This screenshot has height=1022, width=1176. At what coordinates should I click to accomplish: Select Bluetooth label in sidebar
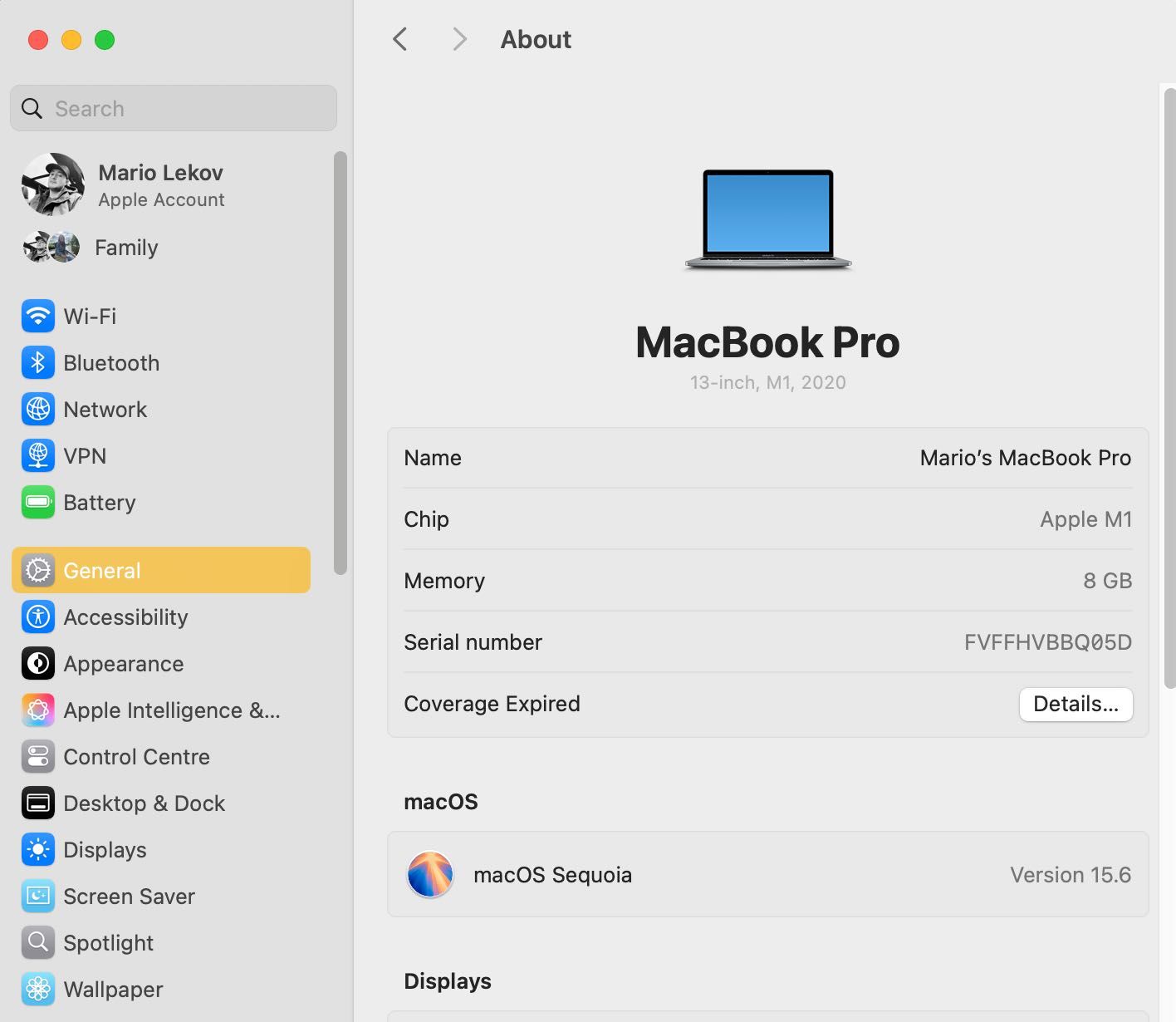[x=111, y=363]
